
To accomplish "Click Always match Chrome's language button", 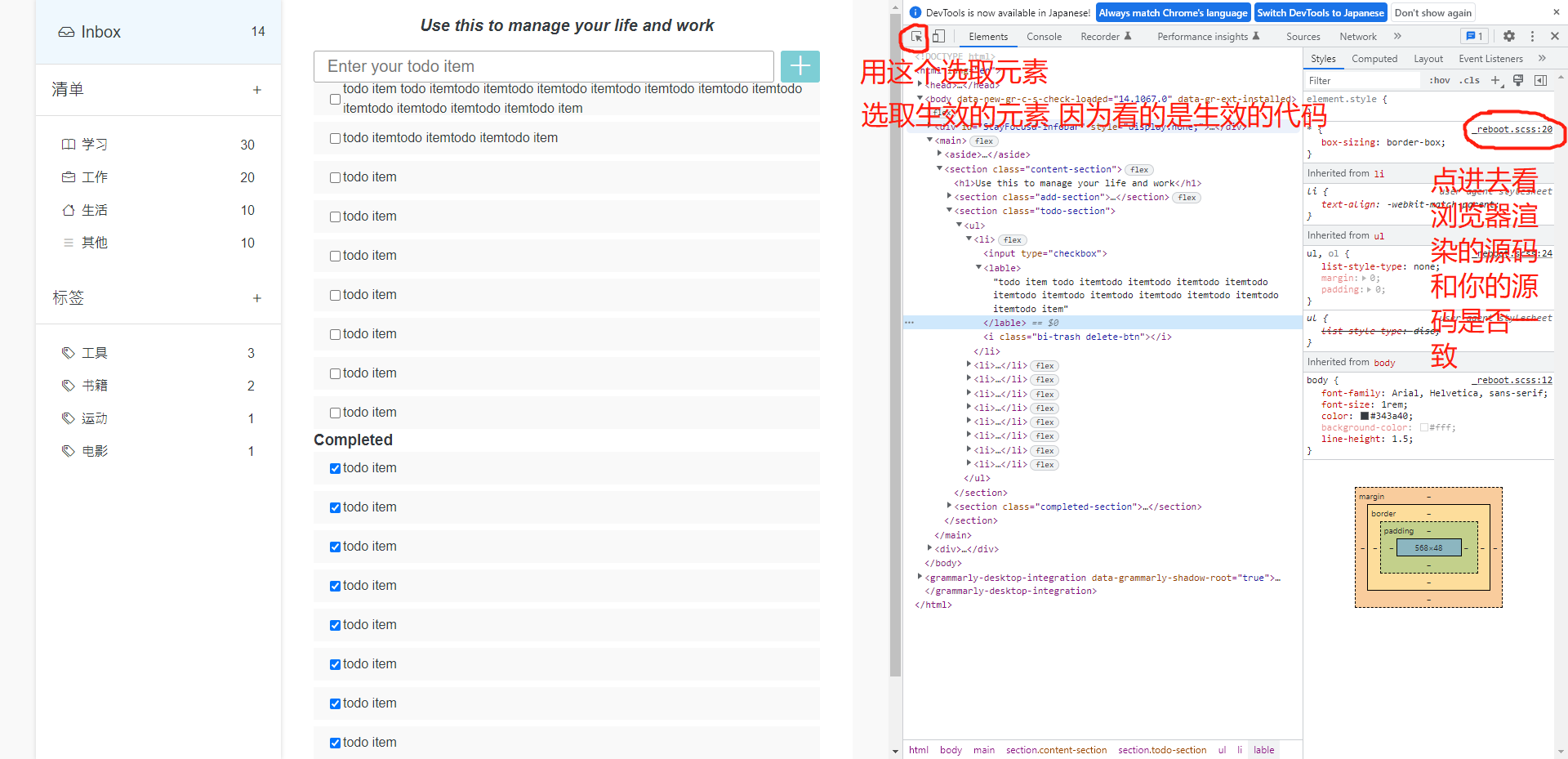I will click(1173, 12).
